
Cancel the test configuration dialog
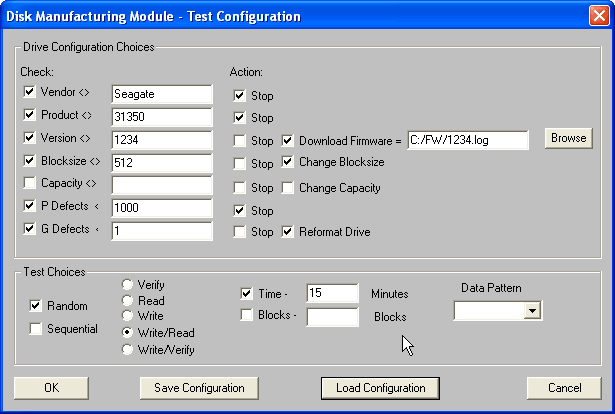tap(564, 388)
